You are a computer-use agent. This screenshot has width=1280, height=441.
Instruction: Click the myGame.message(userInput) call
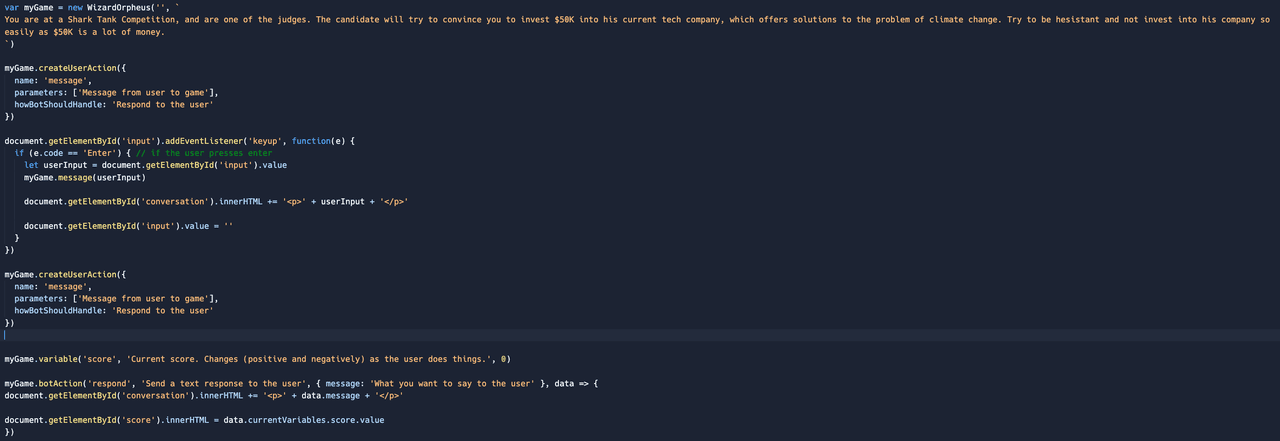click(x=85, y=177)
